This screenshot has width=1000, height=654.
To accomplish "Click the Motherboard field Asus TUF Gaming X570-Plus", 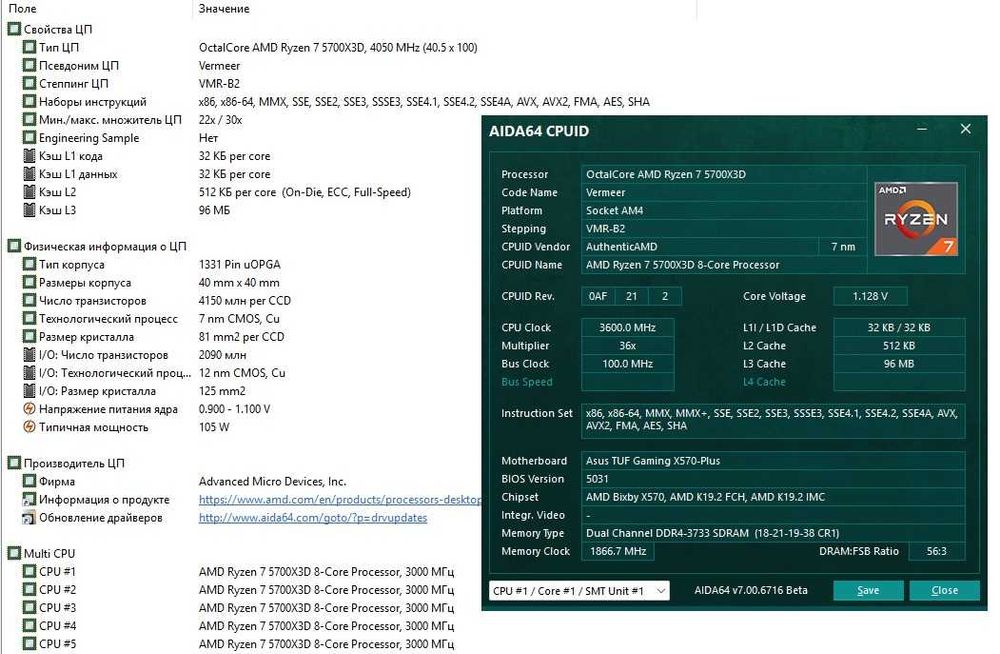I will click(772, 461).
